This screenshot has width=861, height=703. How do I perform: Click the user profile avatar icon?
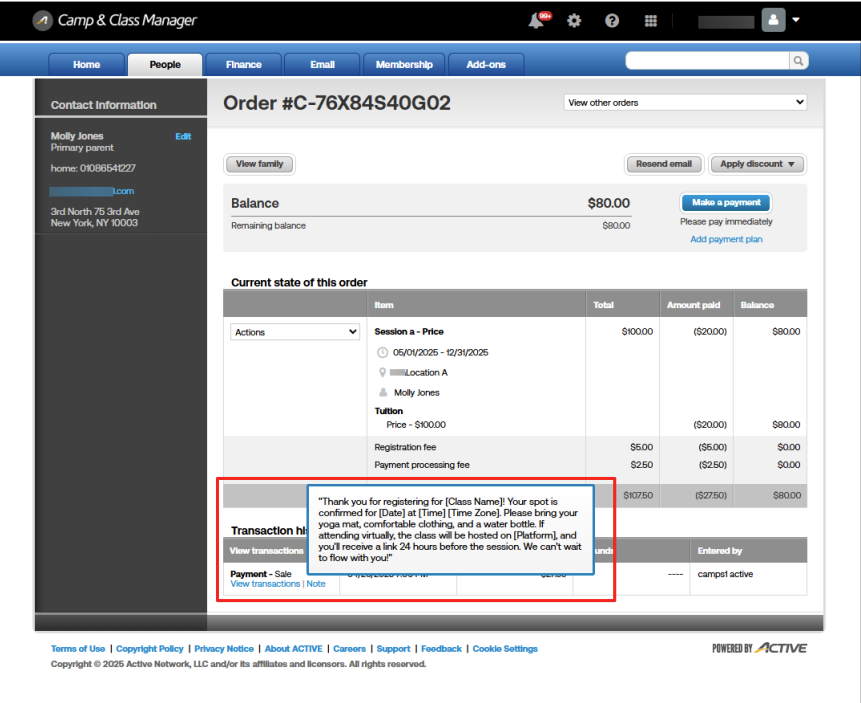pyautogui.click(x=773, y=20)
